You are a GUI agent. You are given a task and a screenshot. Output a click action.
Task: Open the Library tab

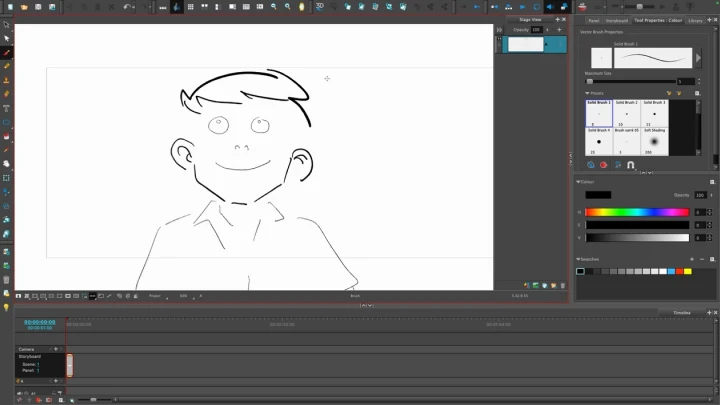tap(695, 20)
